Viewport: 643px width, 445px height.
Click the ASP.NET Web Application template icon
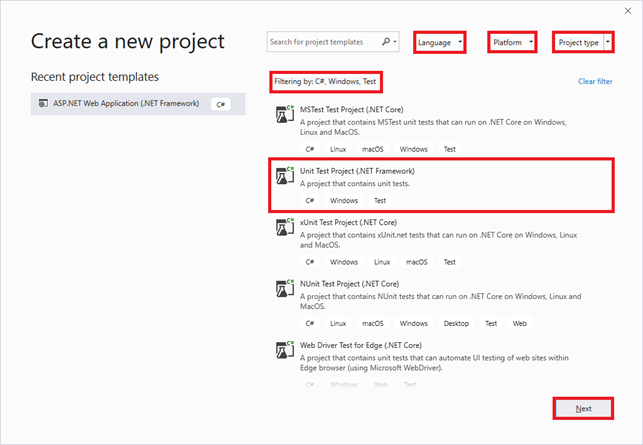43,103
